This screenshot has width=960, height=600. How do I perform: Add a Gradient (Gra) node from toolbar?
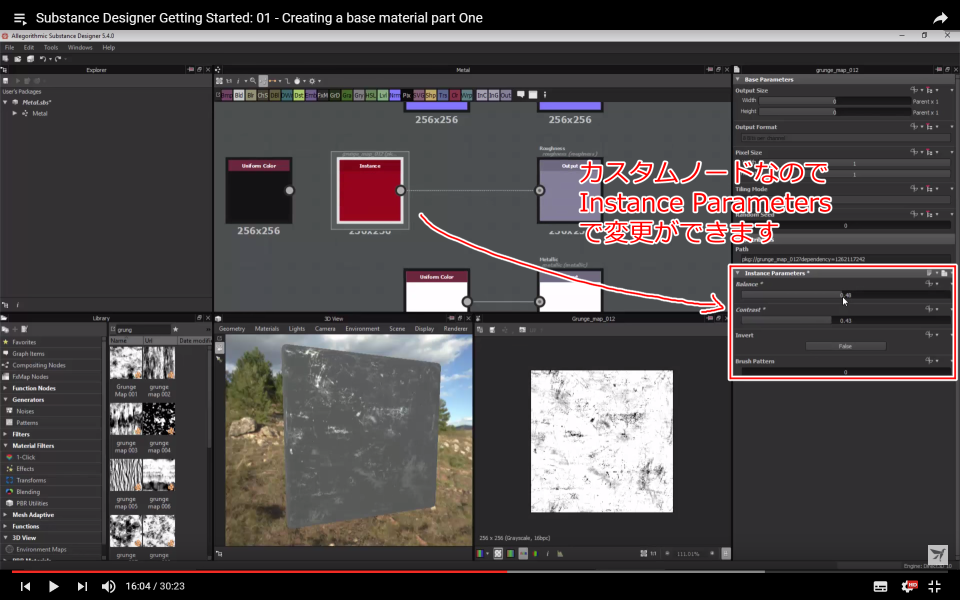(347, 95)
